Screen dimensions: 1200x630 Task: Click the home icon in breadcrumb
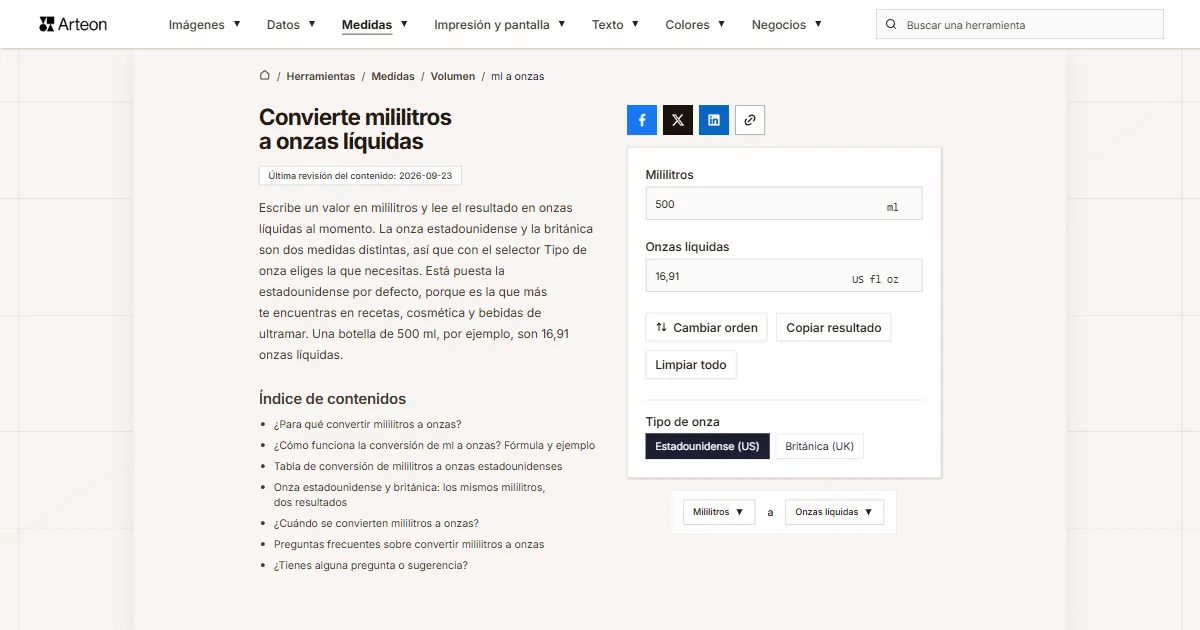tap(265, 76)
